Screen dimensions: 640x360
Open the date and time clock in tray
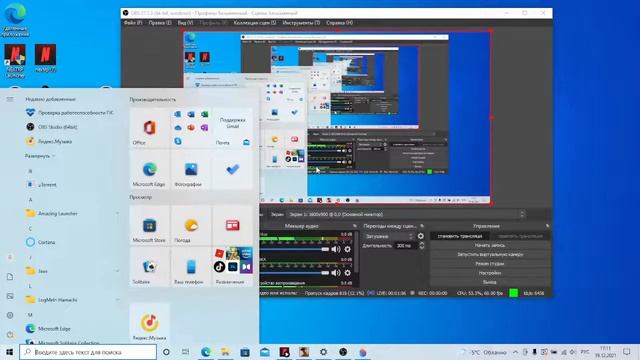pyautogui.click(x=605, y=352)
